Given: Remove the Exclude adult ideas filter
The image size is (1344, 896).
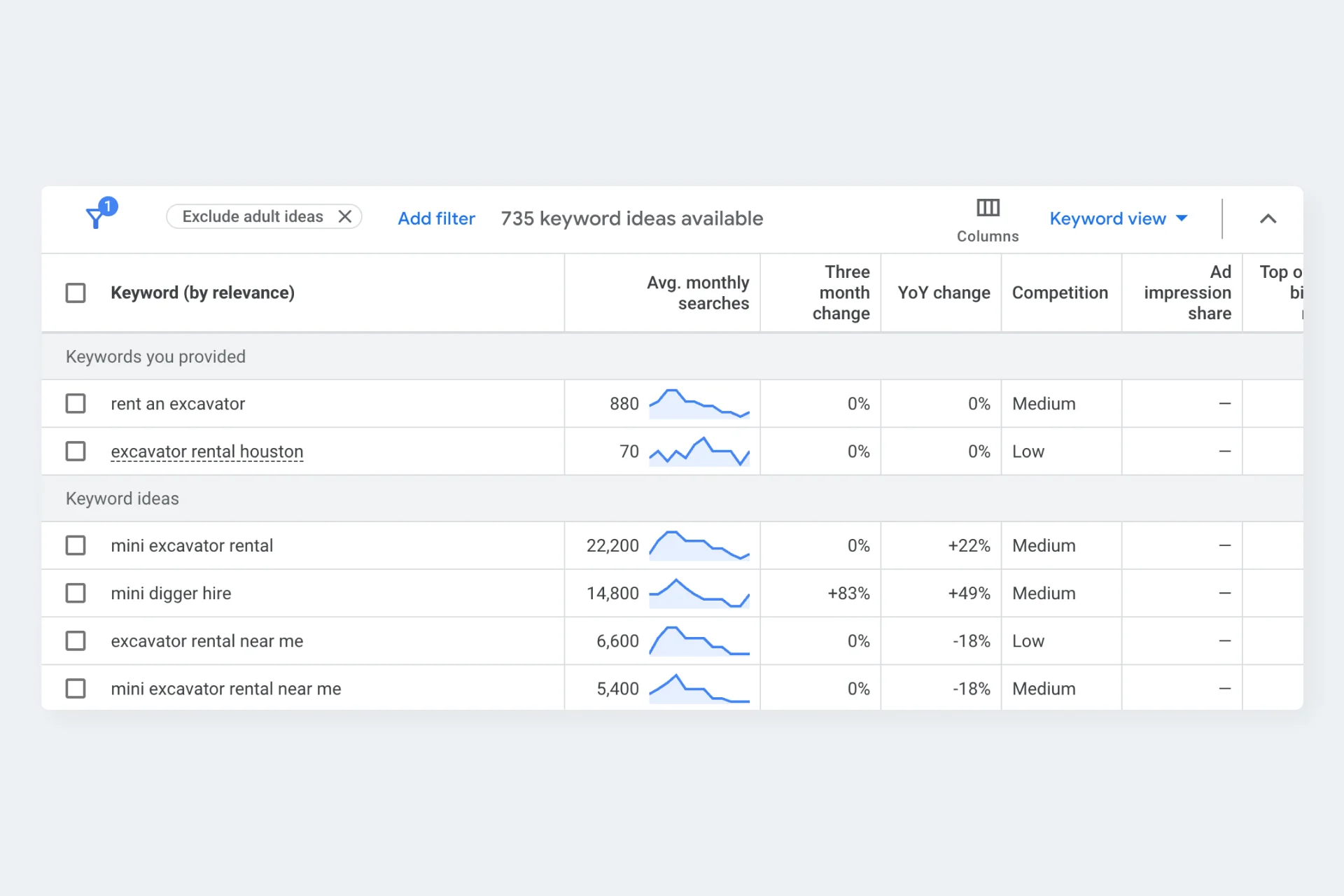Looking at the screenshot, I should 344,219.
